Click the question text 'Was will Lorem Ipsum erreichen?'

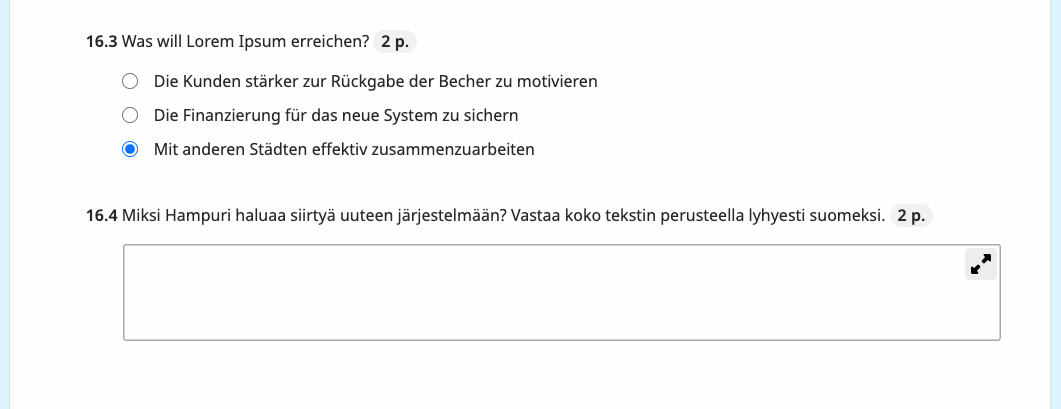click(x=246, y=42)
